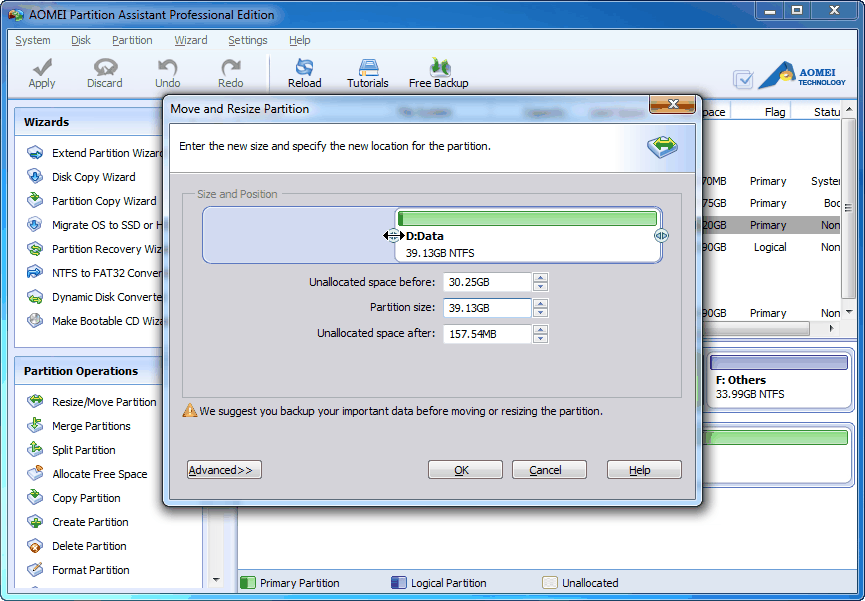Click the Partition size input field
Viewport: 865px width, 601px height.
click(x=487, y=308)
